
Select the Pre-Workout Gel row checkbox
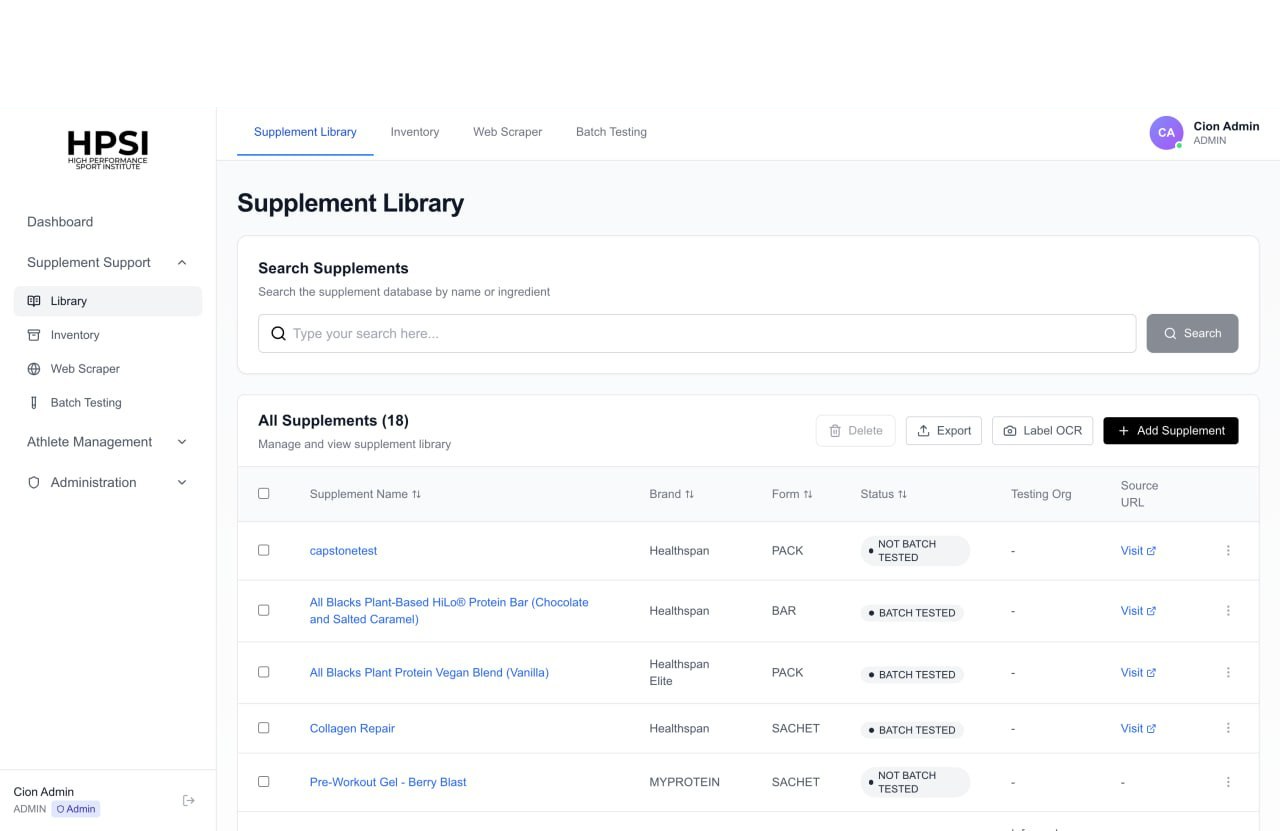[x=264, y=781]
